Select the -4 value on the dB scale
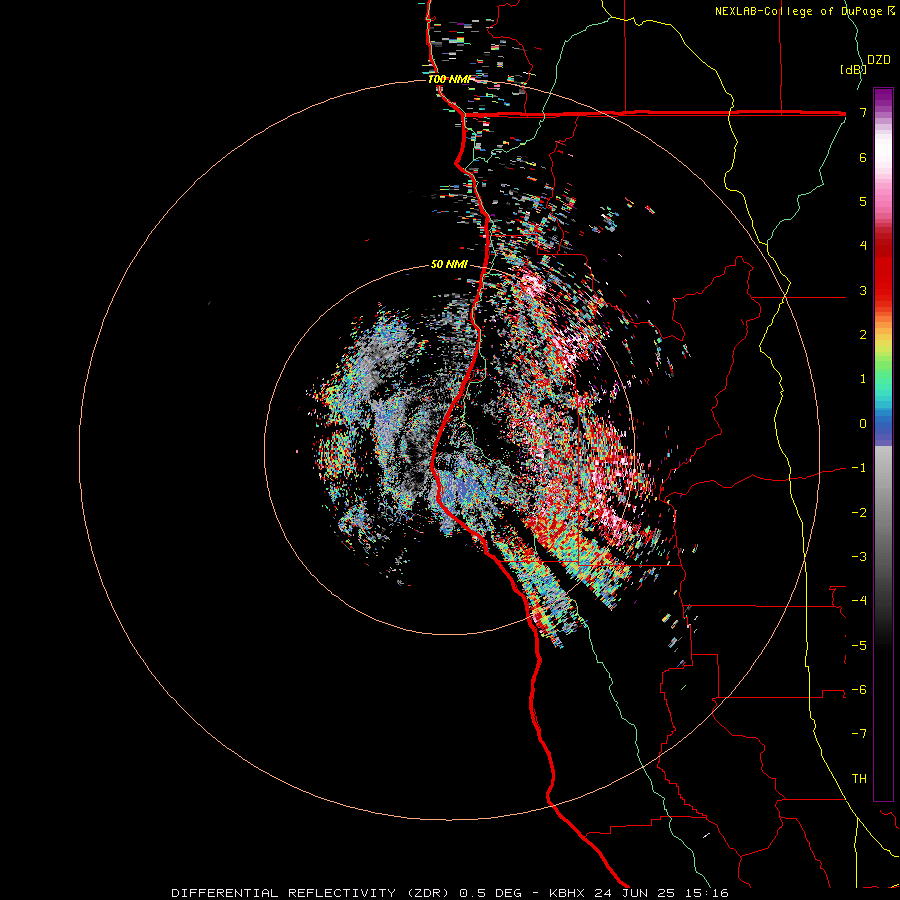The width and height of the screenshot is (900, 900). point(859,601)
